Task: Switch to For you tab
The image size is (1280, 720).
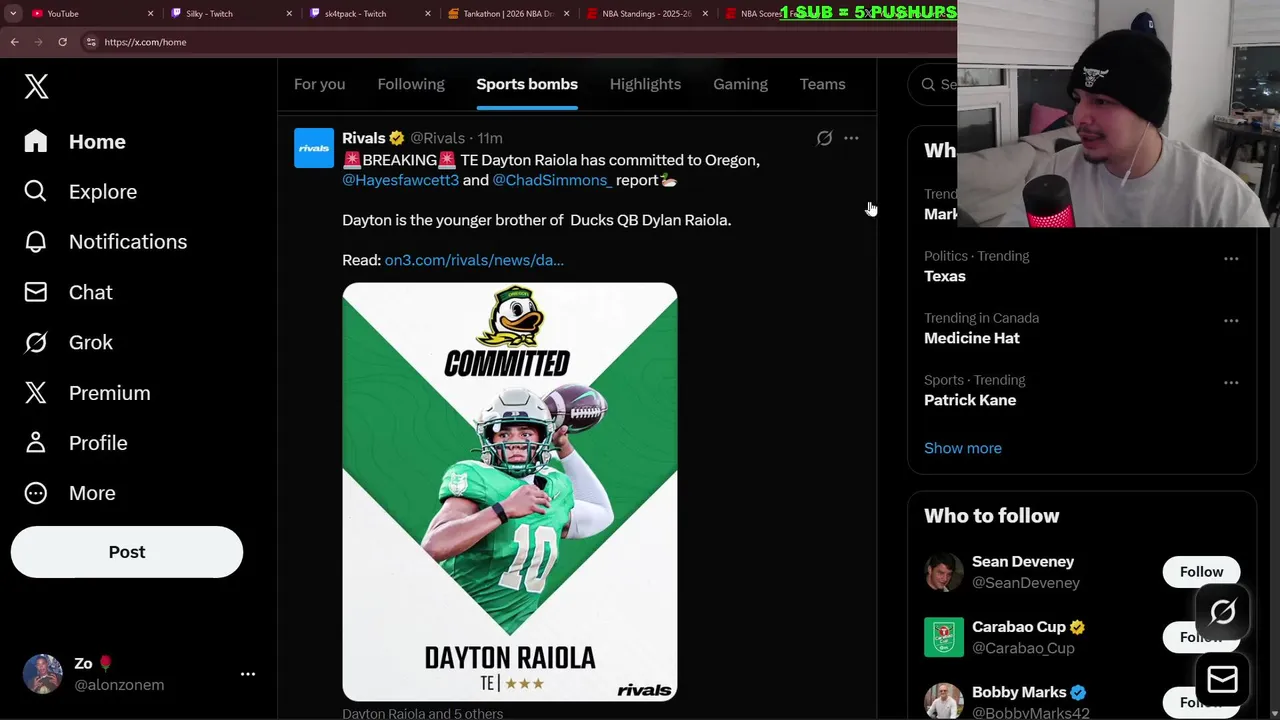Action: (319, 84)
